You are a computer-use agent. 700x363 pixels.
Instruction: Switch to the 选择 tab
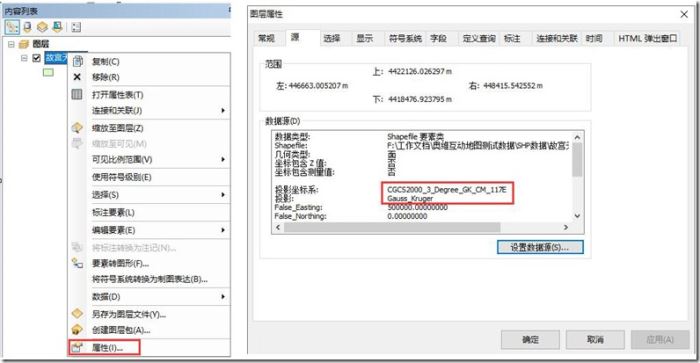[332, 38]
